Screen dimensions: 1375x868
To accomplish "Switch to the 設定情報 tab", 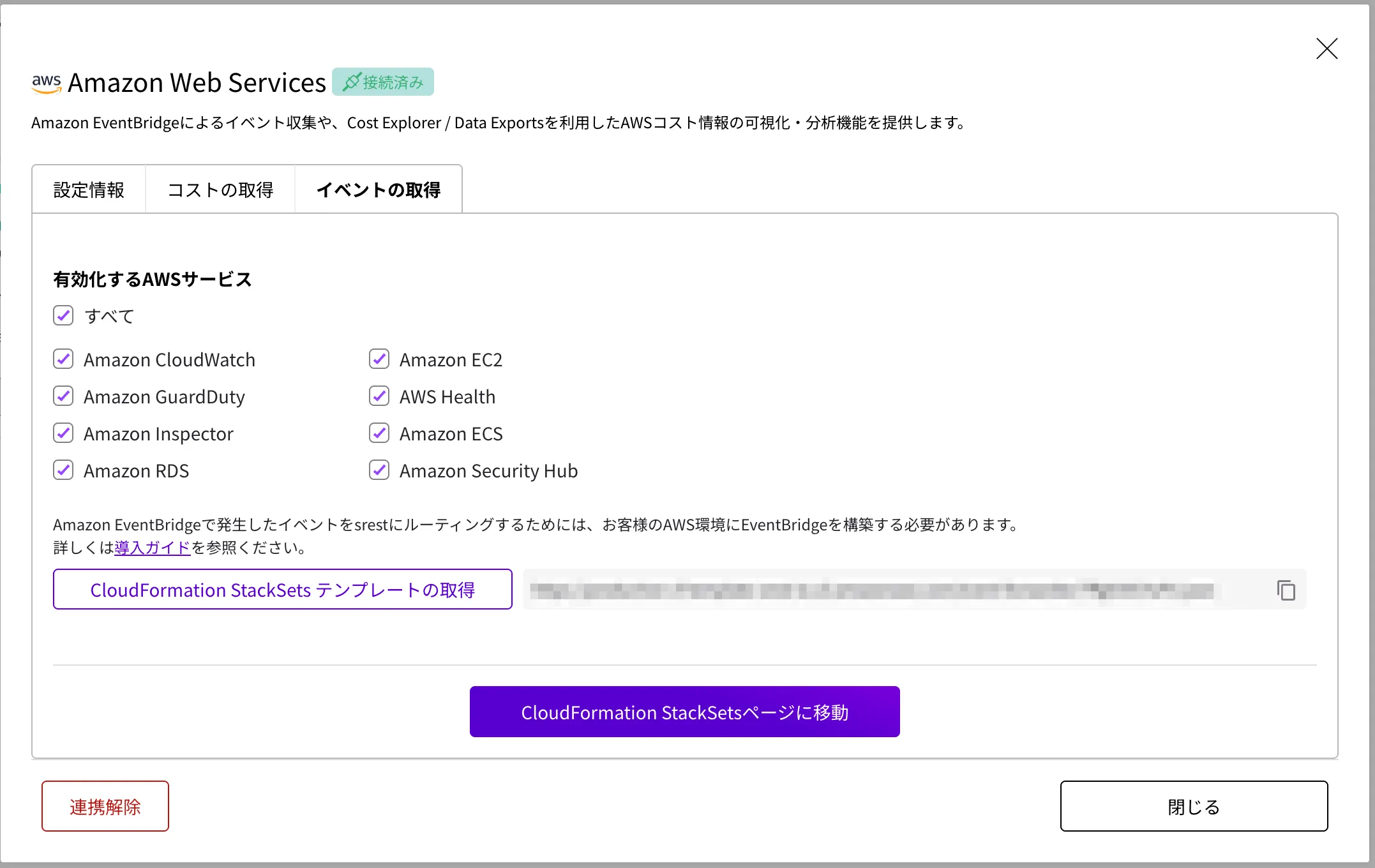I will pyautogui.click(x=89, y=190).
